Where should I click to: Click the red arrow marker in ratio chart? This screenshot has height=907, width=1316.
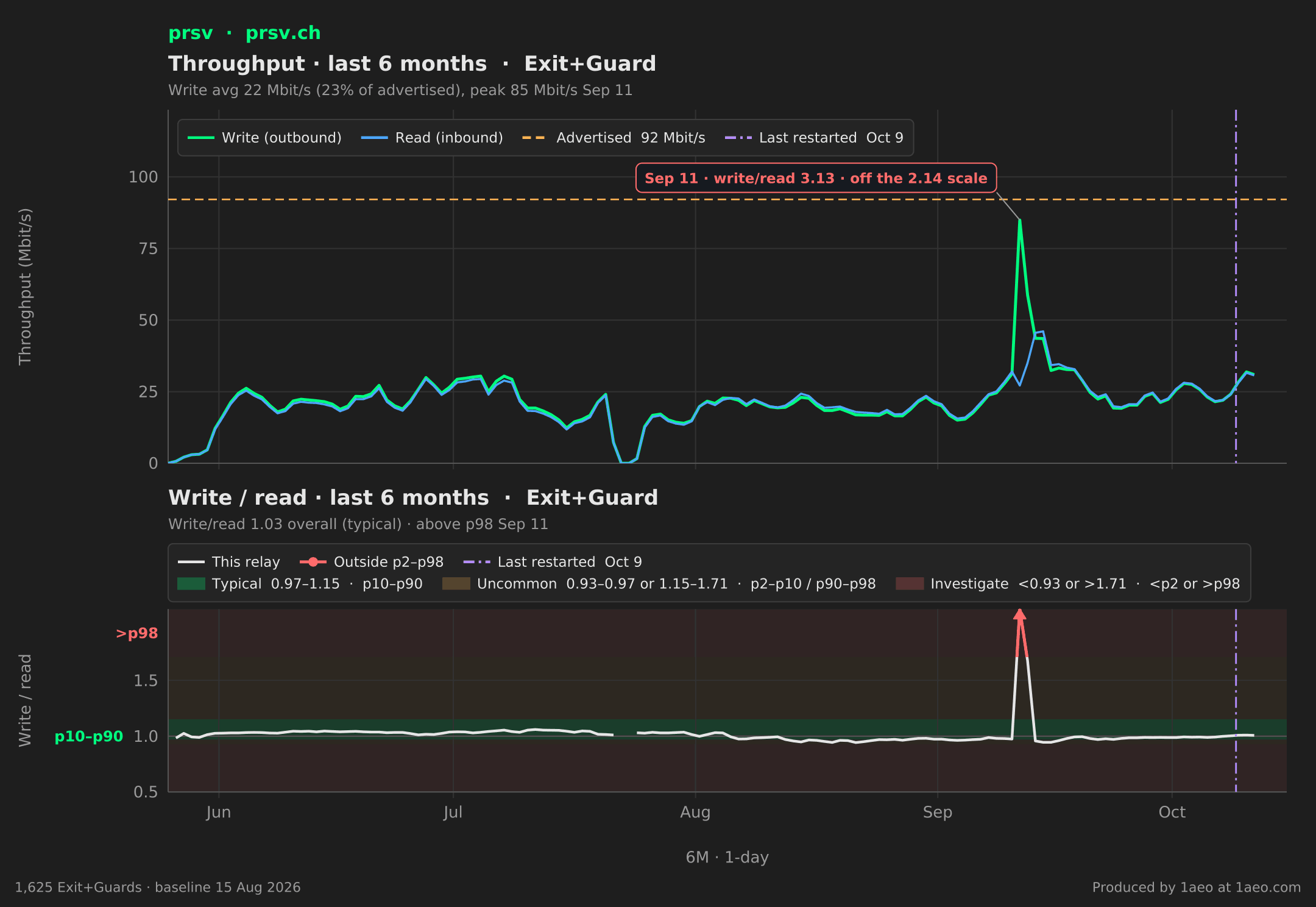point(1019,614)
